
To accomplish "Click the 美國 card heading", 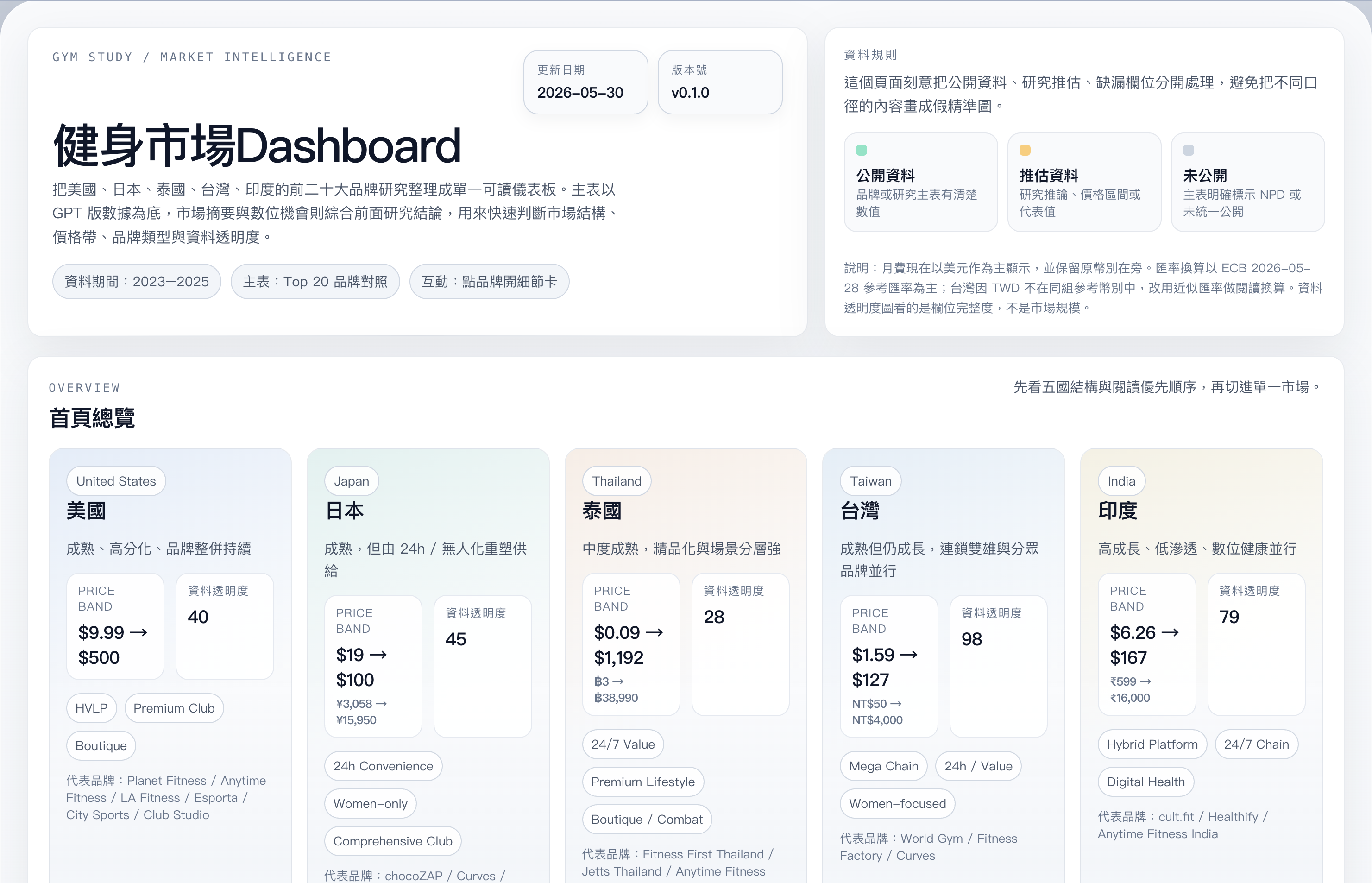I will pyautogui.click(x=86, y=511).
